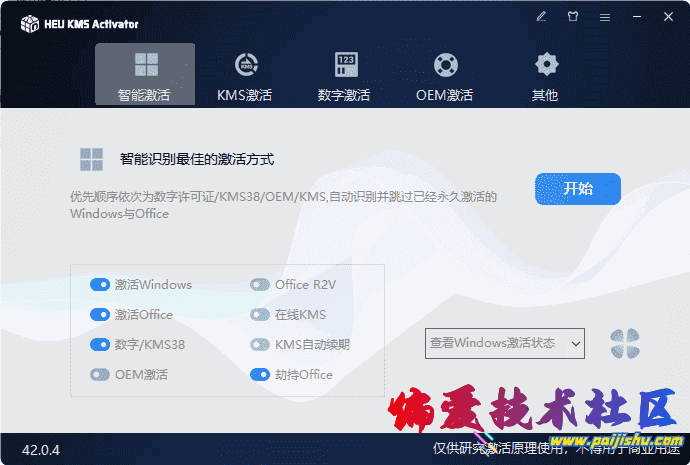Turn off the 劫持Office switch
This screenshot has height=465, width=690.
[x=260, y=375]
